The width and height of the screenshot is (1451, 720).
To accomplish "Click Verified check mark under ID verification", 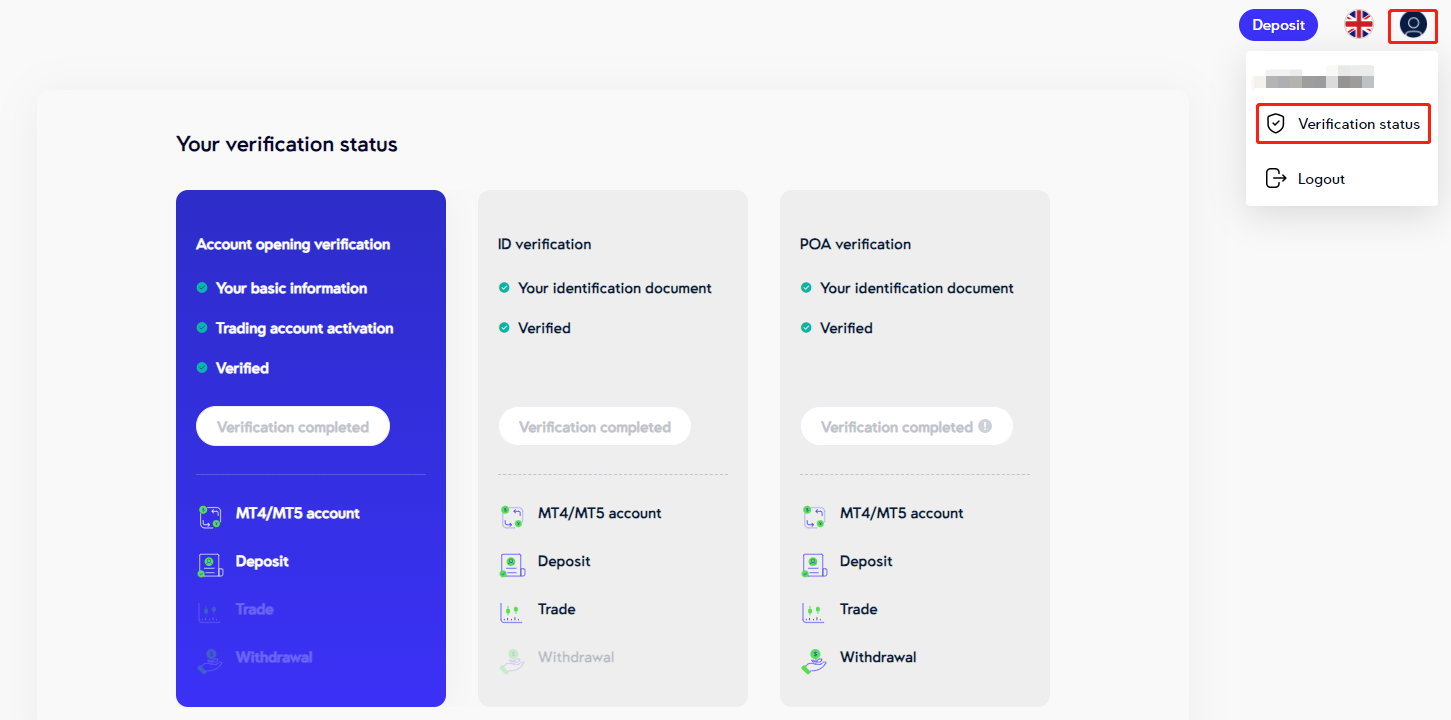I will (x=504, y=328).
